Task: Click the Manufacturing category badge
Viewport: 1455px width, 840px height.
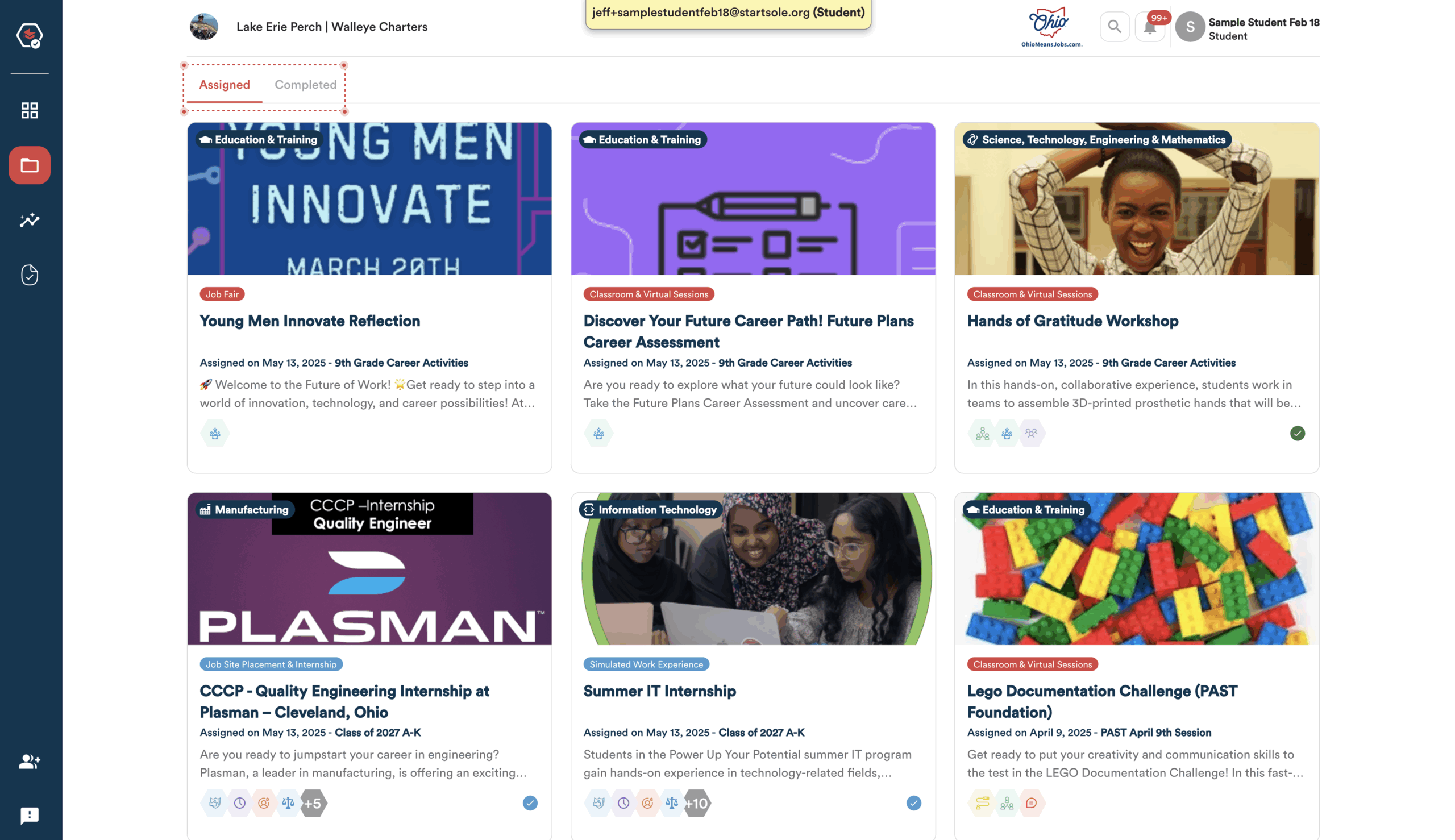Action: click(x=244, y=509)
